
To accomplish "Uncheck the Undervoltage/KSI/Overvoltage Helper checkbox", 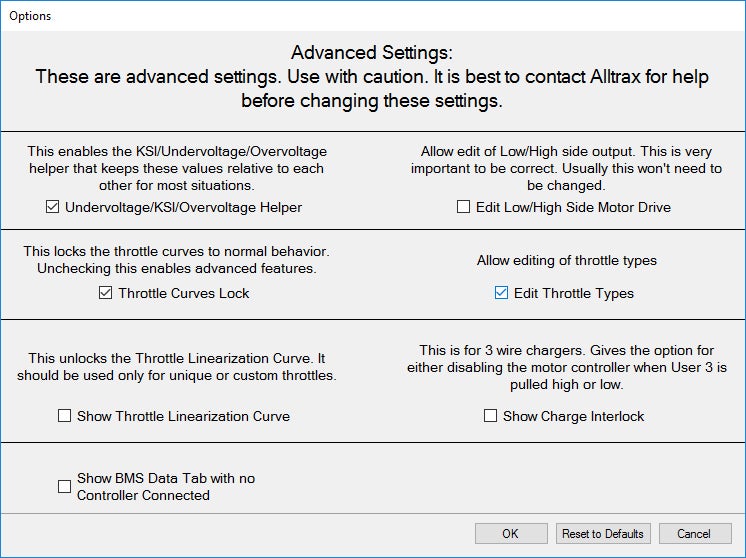I will [x=53, y=208].
